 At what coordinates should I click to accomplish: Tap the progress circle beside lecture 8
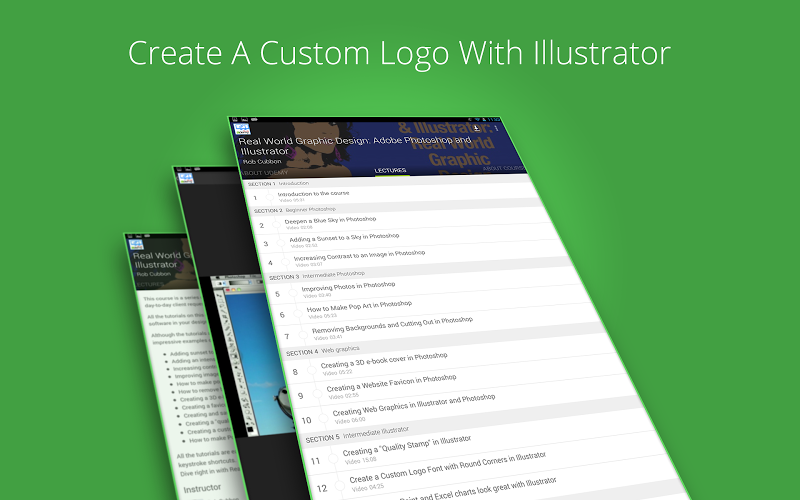pyautogui.click(x=311, y=370)
